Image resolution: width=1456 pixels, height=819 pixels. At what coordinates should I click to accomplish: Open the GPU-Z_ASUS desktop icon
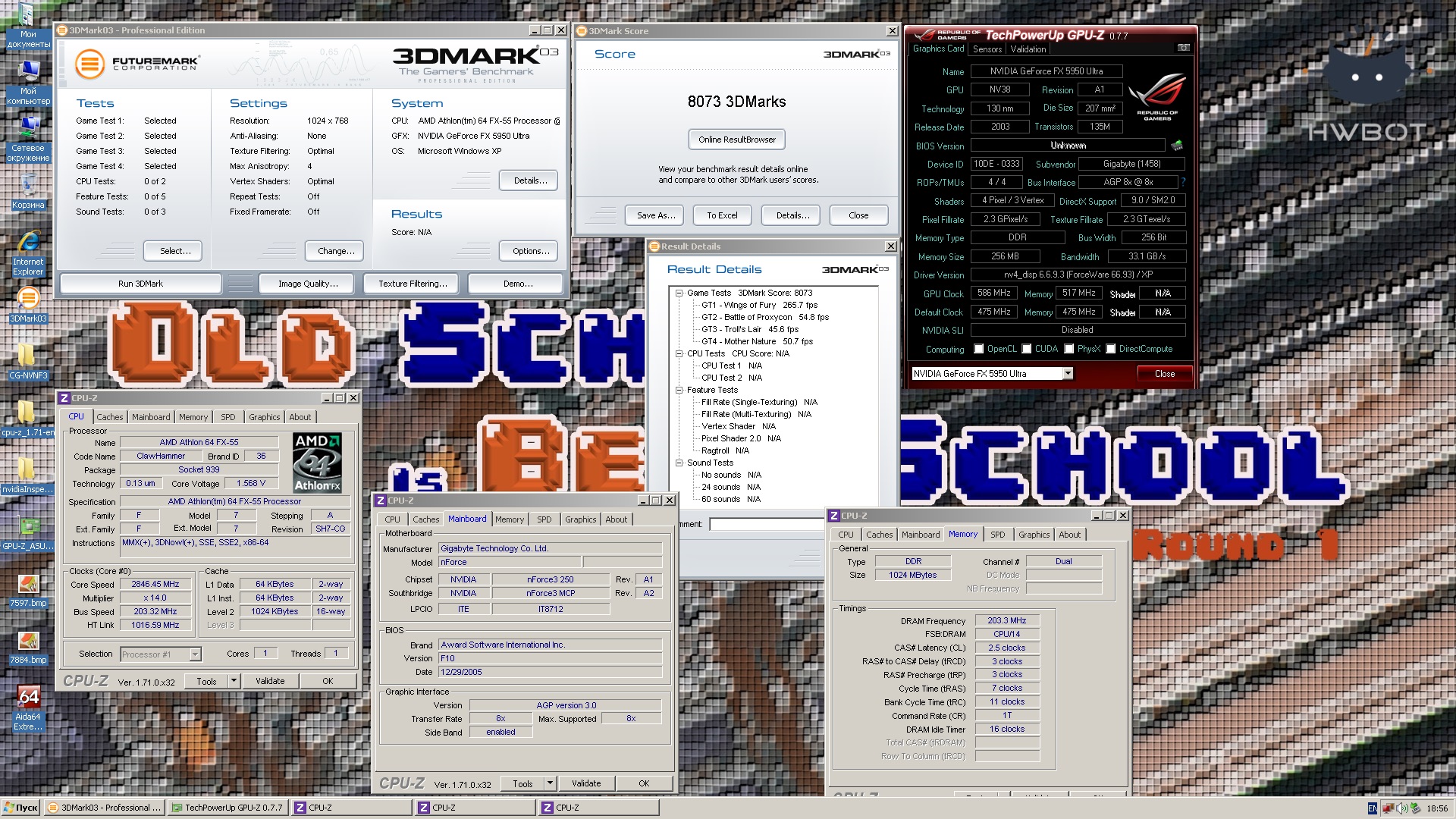(x=28, y=533)
